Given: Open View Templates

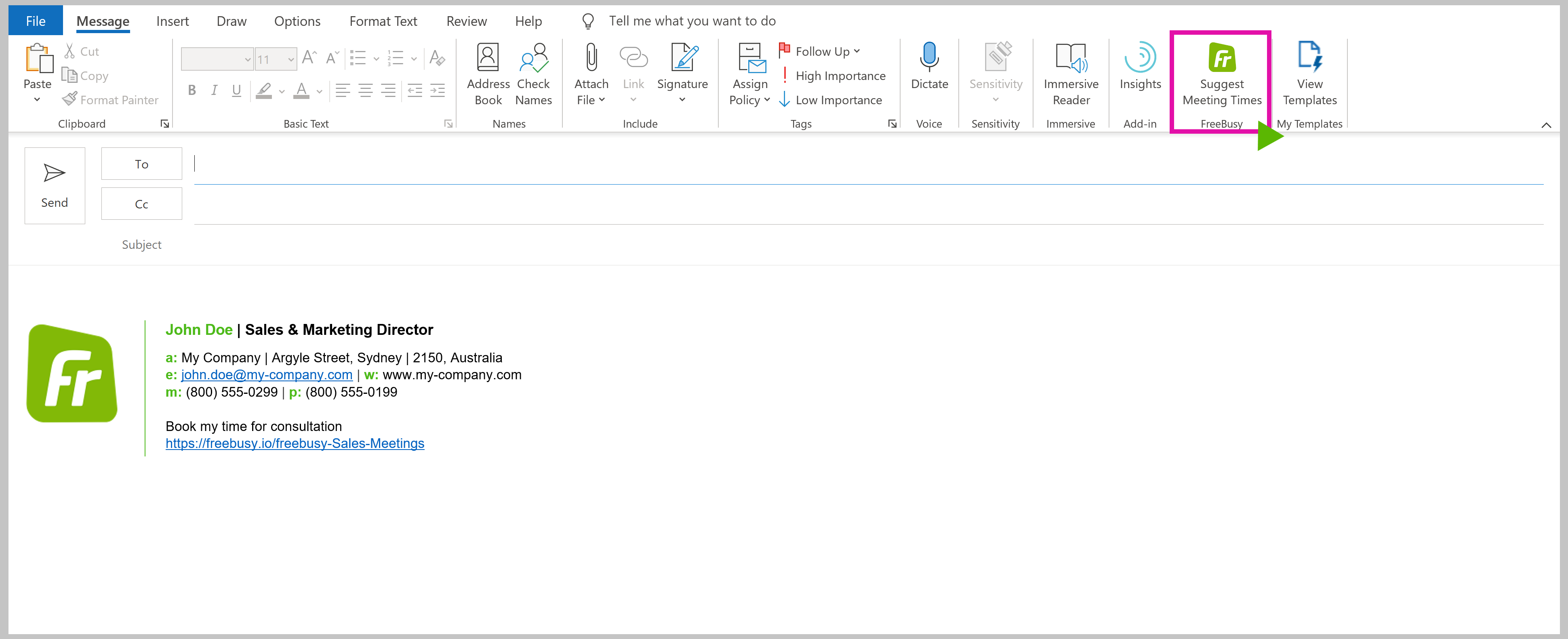Looking at the screenshot, I should click(1309, 74).
